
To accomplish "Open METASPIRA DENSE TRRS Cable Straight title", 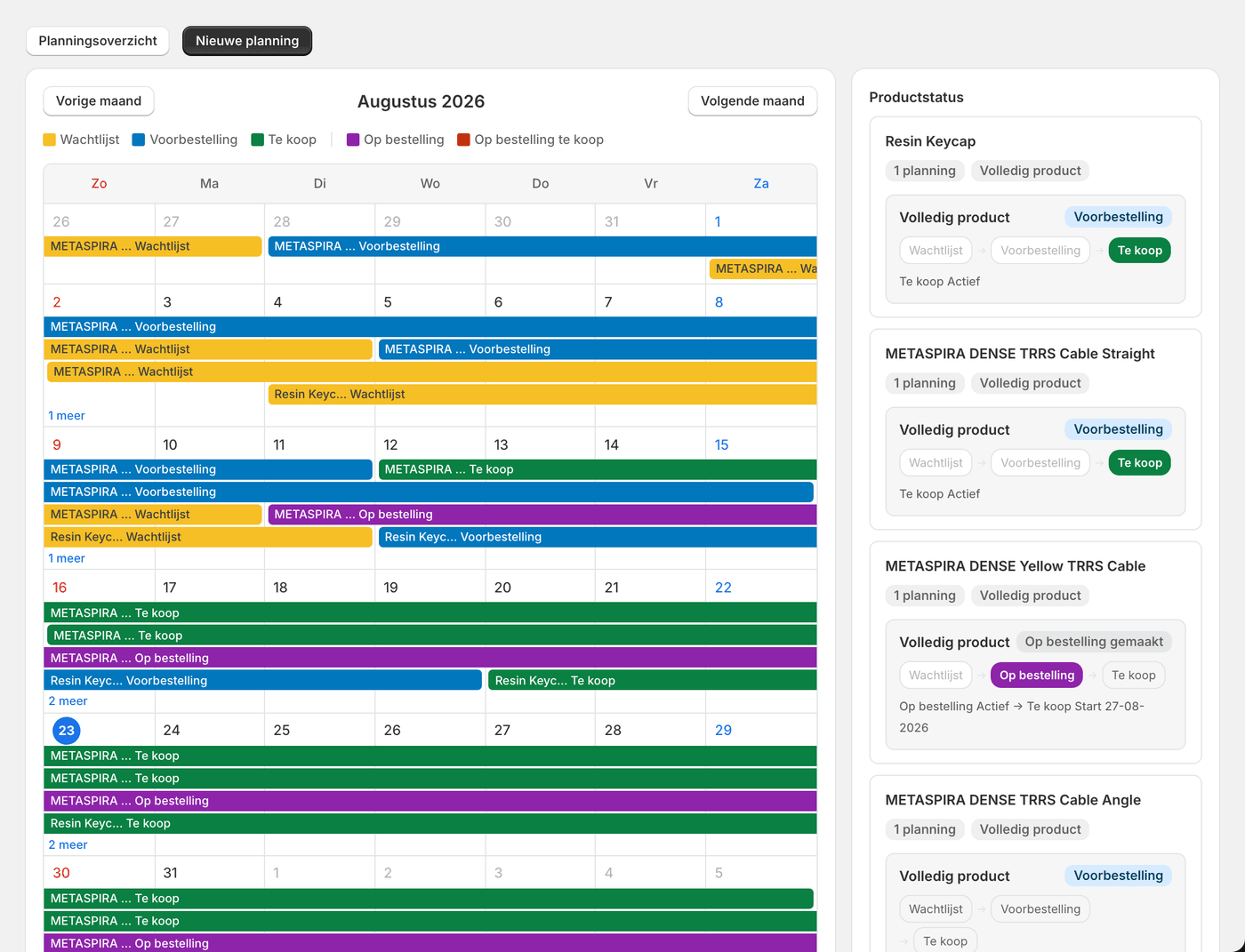I will click(1020, 354).
